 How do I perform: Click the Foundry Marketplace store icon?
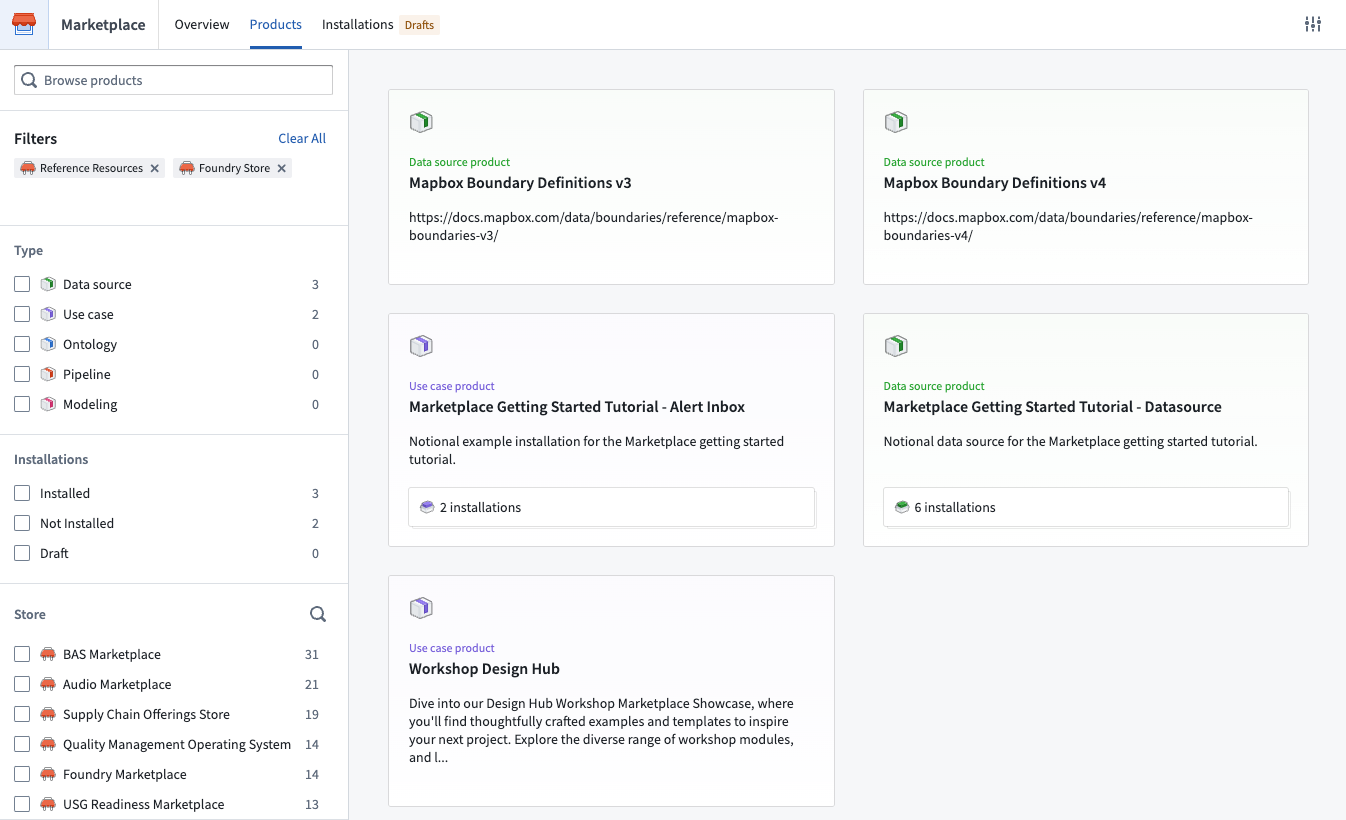(48, 774)
